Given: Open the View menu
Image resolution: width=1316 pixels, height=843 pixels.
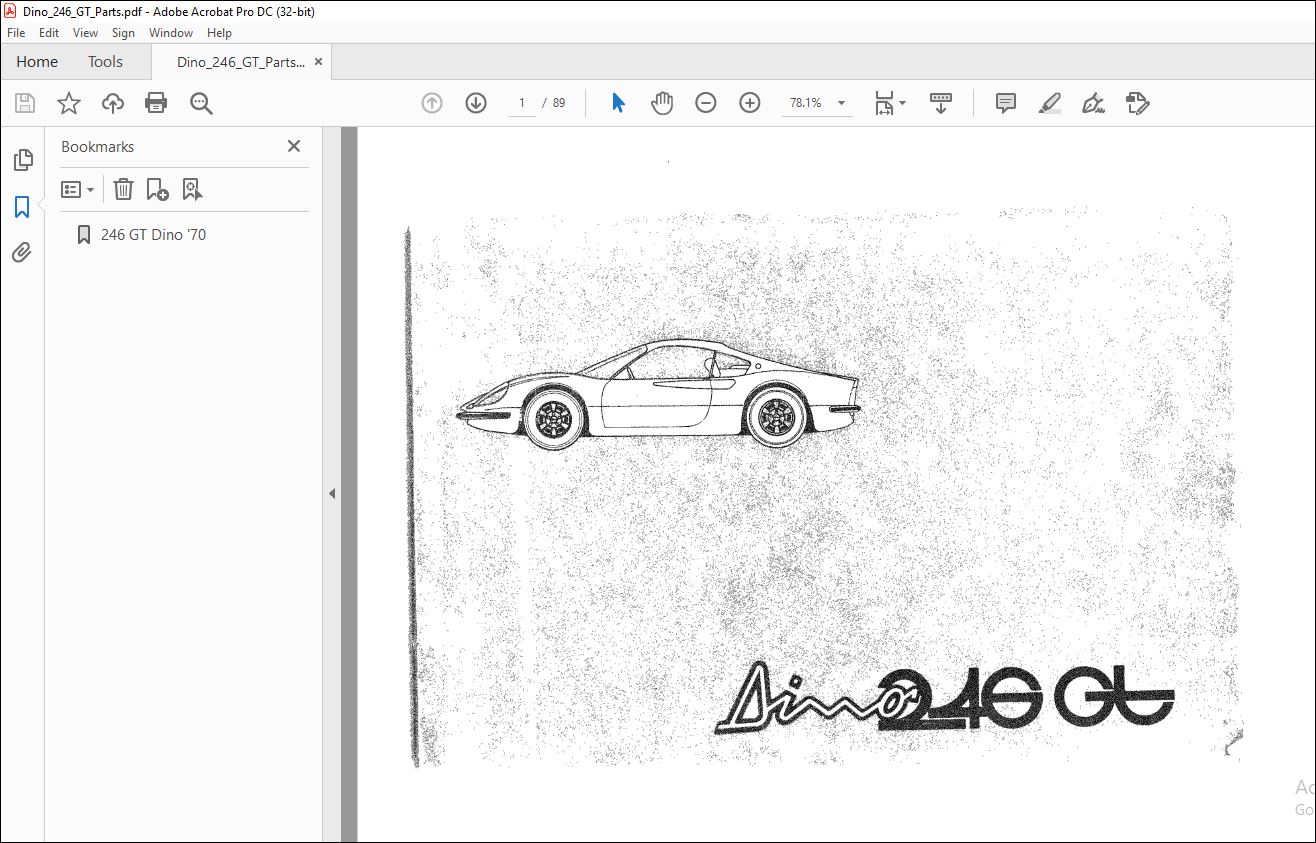Looking at the screenshot, I should pos(85,33).
